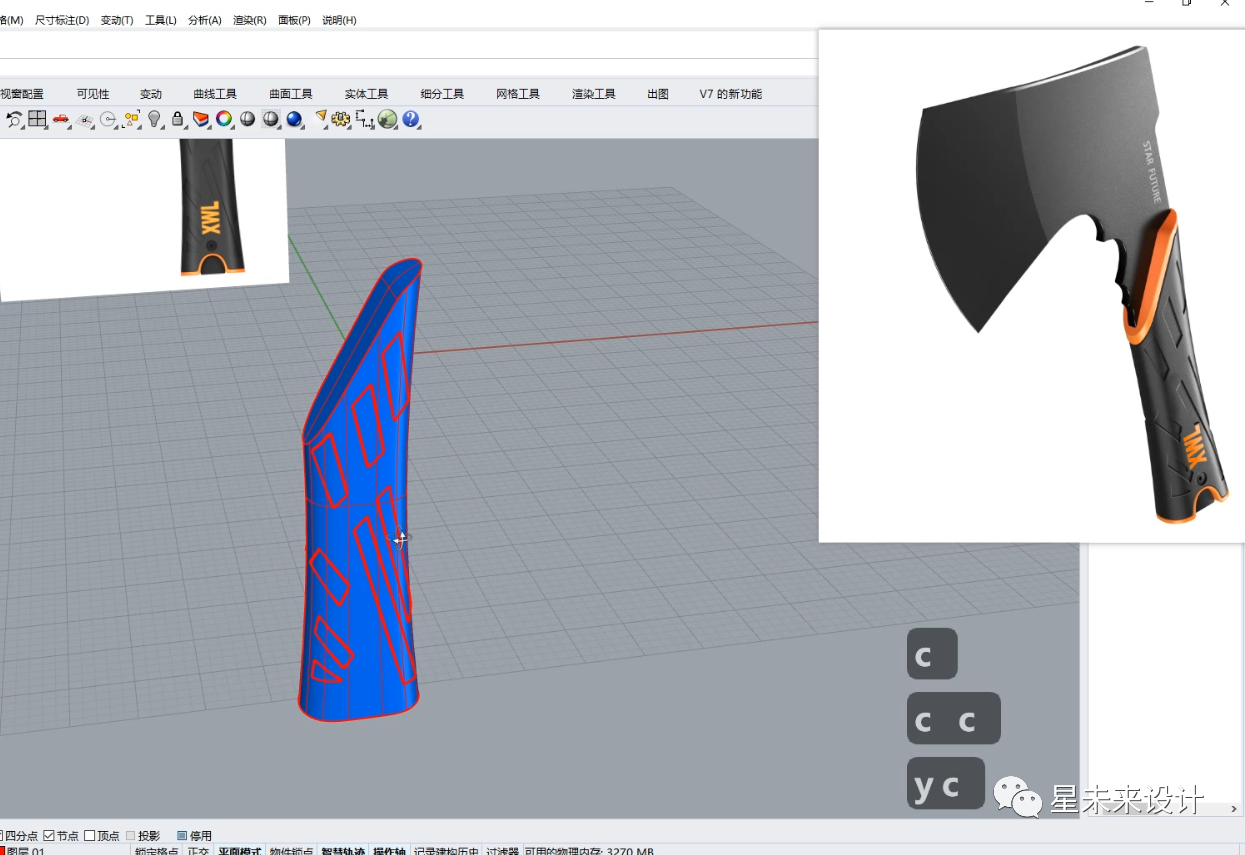Uncheck the 节点 osnap checkbox
The image size is (1245, 855).
click(x=49, y=836)
